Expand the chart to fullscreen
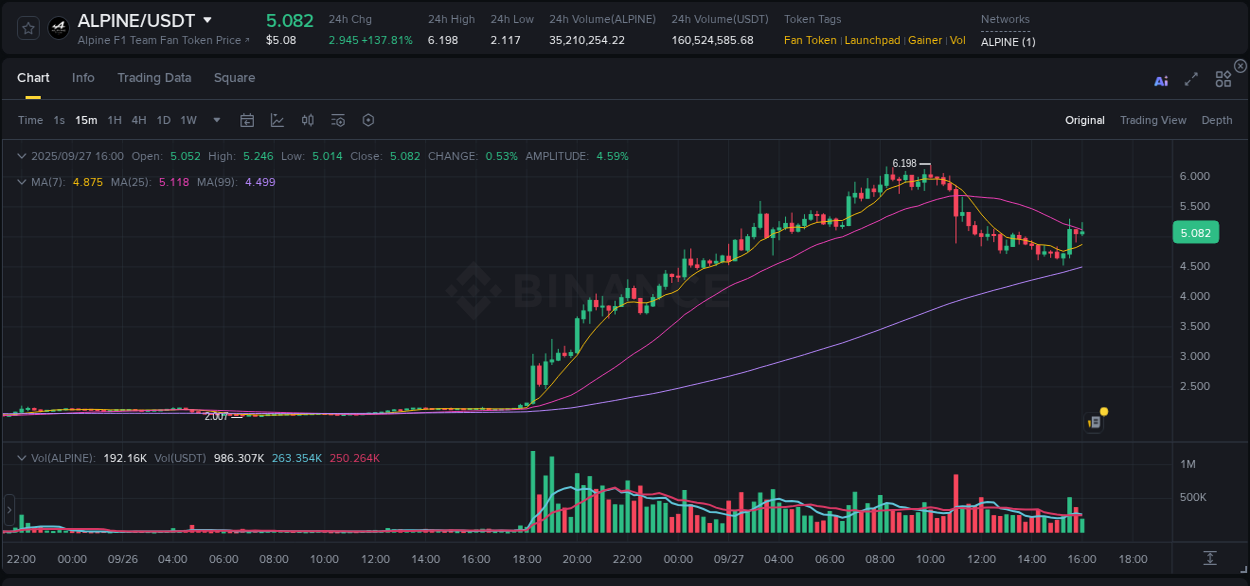The width and height of the screenshot is (1250, 586). click(1190, 80)
